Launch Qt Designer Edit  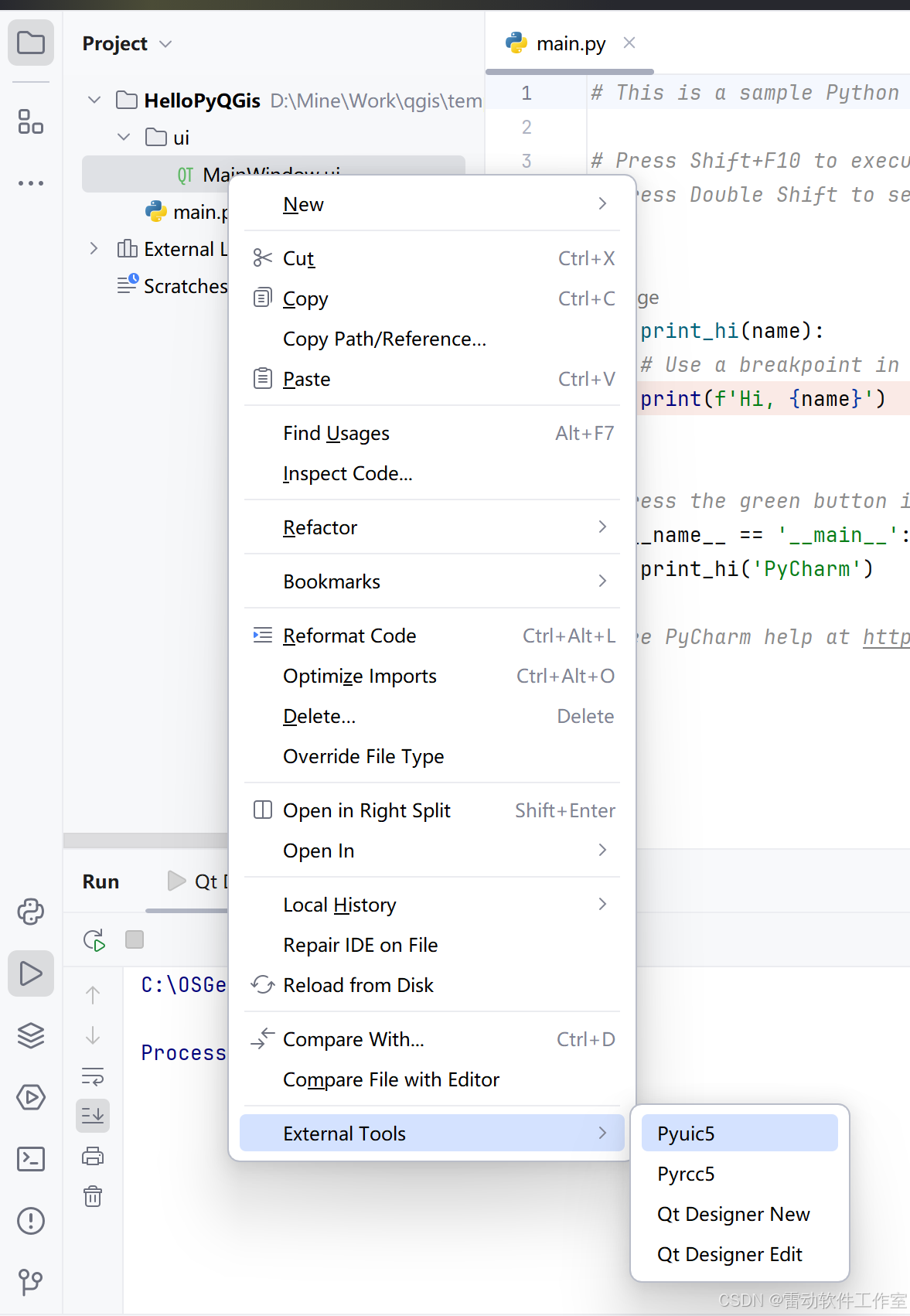740,1254
